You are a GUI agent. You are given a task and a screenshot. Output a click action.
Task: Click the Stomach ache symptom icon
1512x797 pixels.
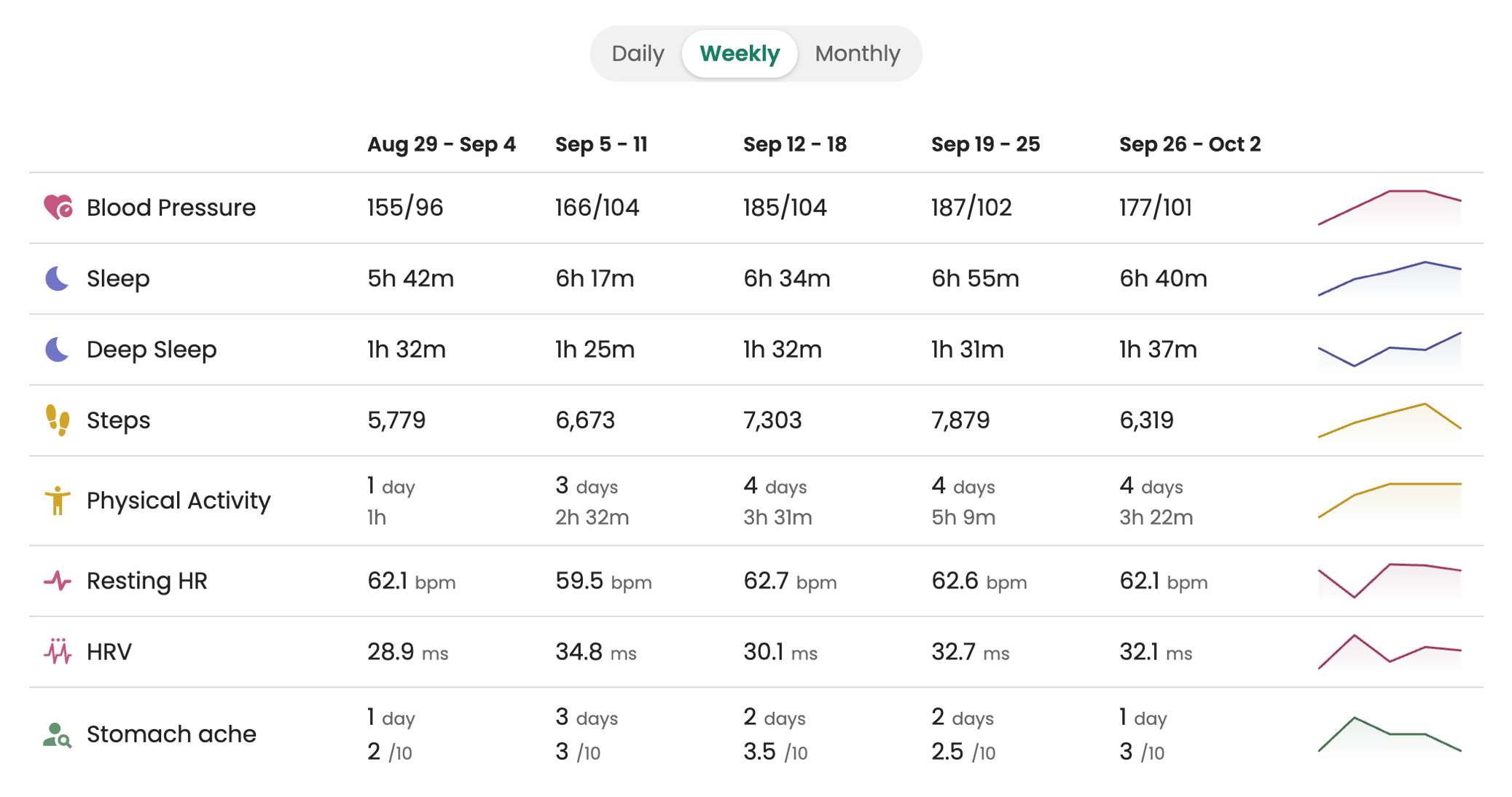tap(57, 734)
